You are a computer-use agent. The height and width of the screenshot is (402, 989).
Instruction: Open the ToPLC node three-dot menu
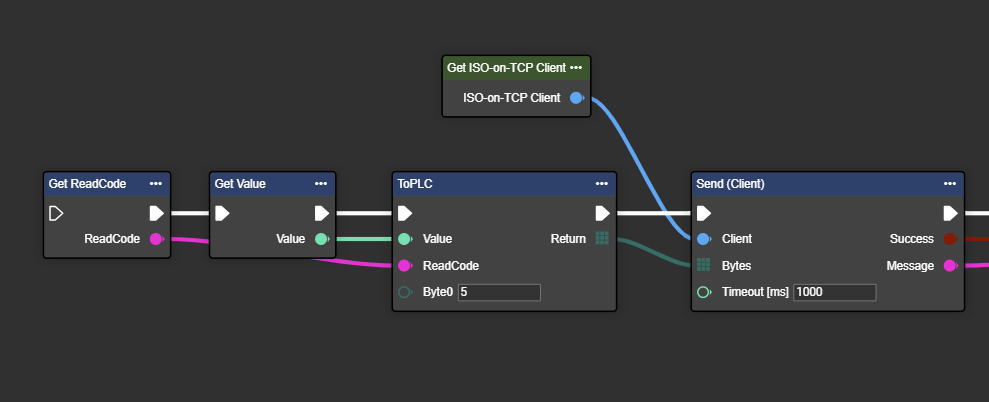tap(602, 184)
